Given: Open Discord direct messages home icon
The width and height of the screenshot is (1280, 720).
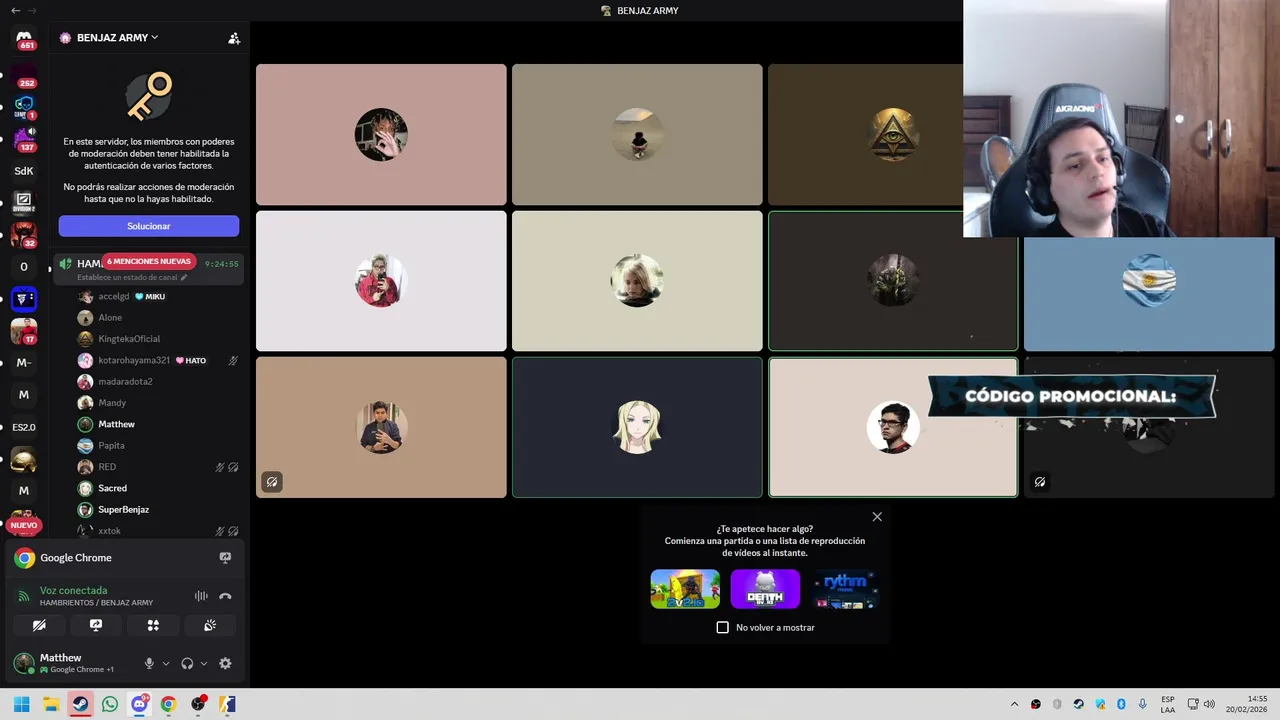Looking at the screenshot, I should click(x=24, y=38).
